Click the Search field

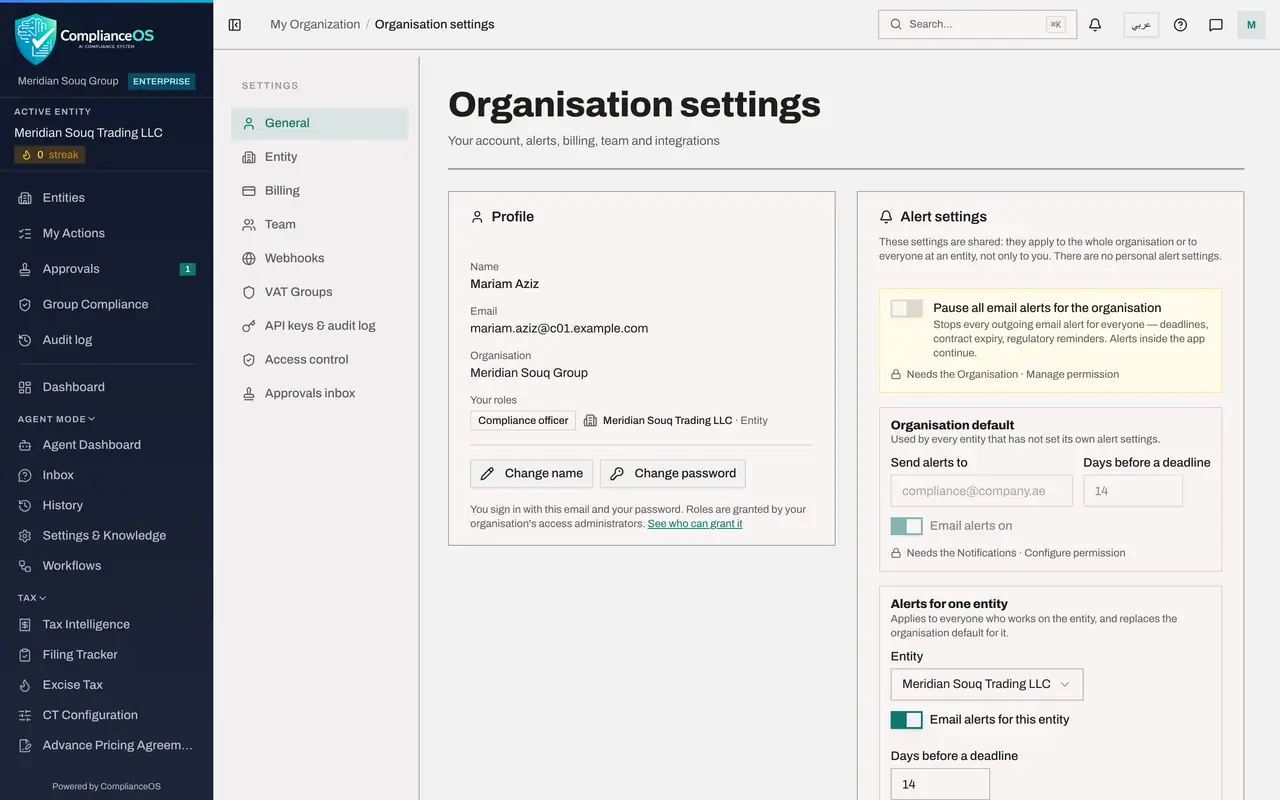coord(977,25)
